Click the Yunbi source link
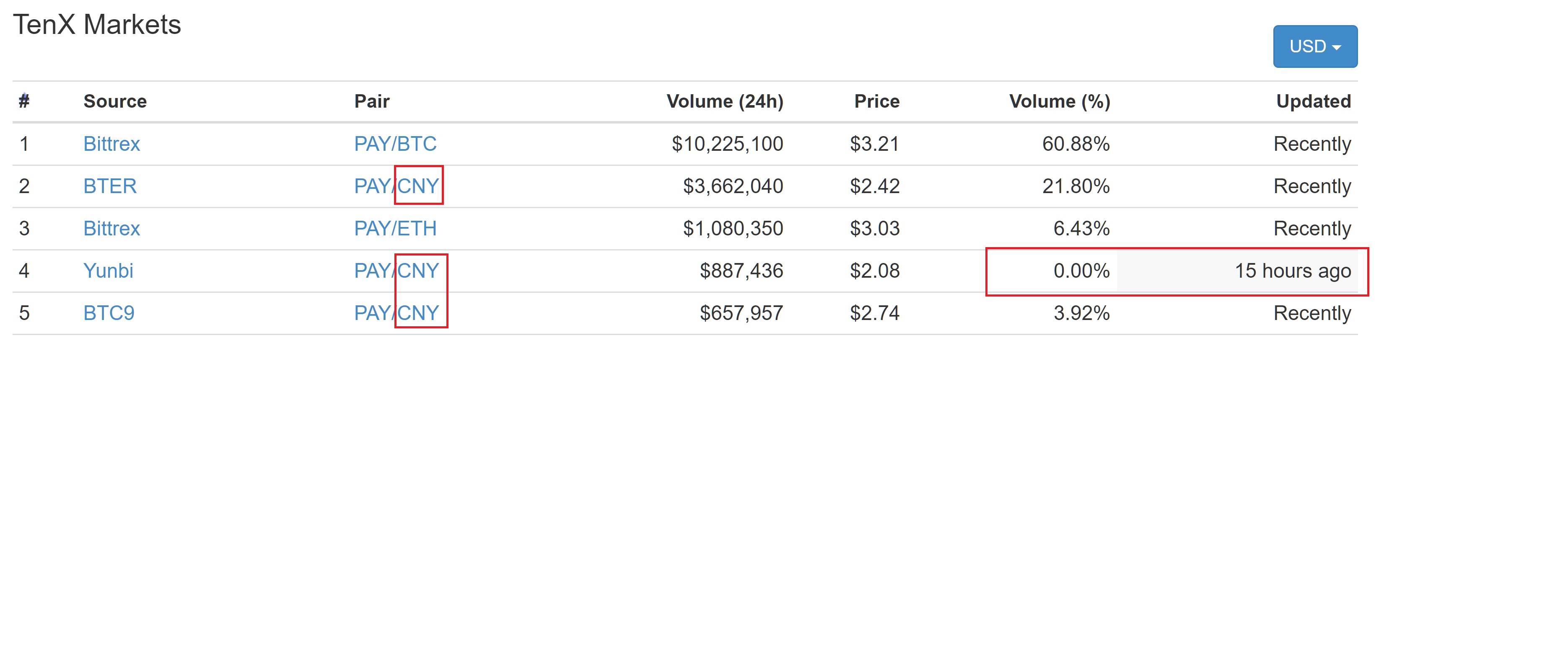The image size is (1568, 658). click(x=108, y=271)
